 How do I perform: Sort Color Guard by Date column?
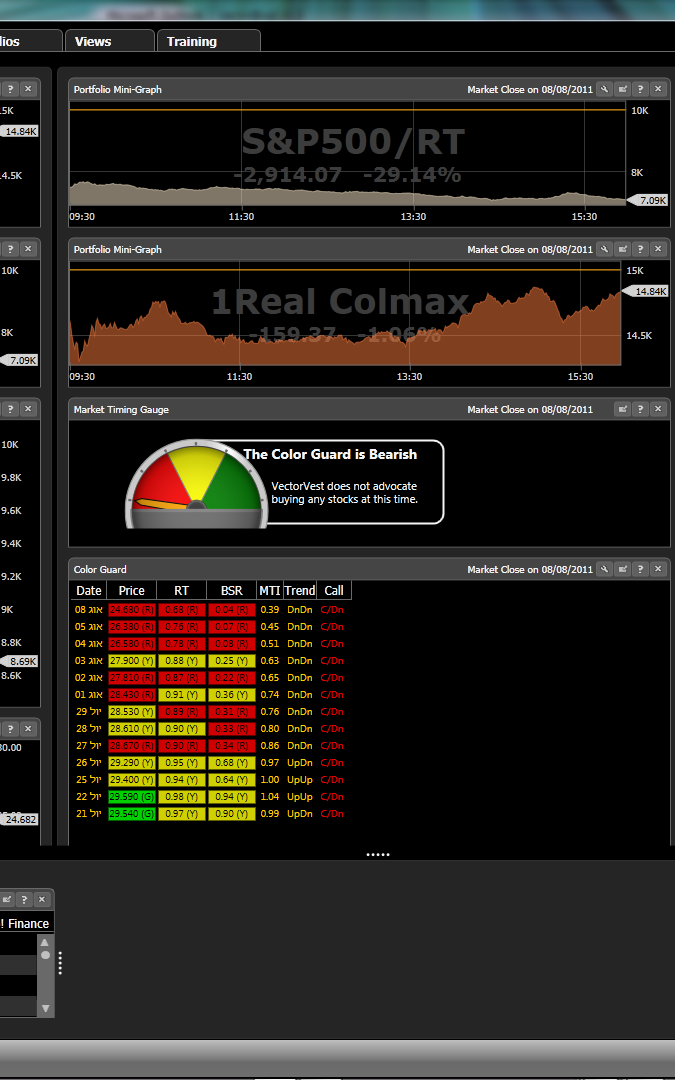[89, 590]
